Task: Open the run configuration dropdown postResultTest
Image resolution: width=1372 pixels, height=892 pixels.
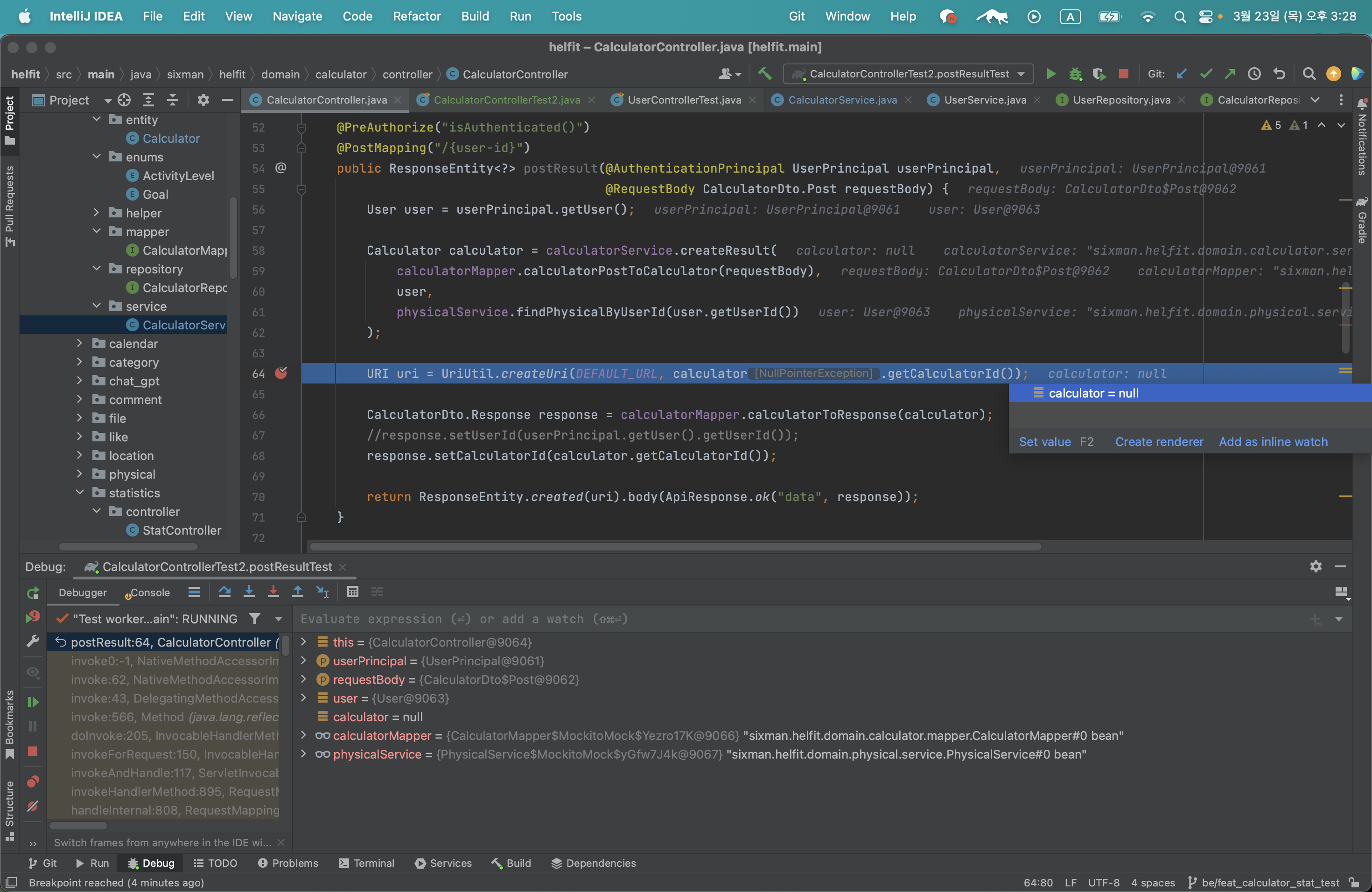Action: 909,74
